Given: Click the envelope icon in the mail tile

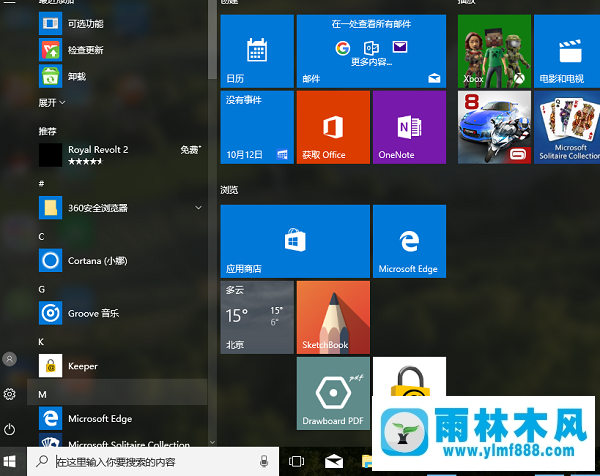Looking at the screenshot, I should pos(400,47).
